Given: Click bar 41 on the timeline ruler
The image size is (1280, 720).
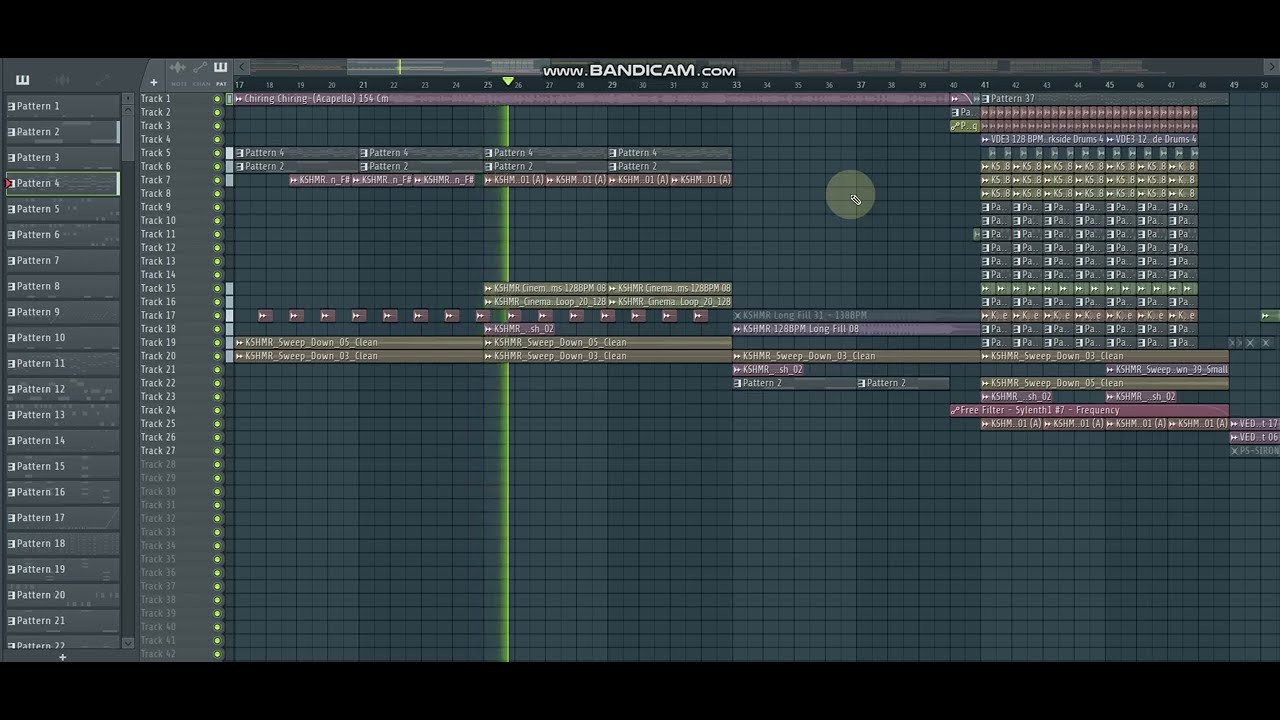Looking at the screenshot, I should point(985,85).
